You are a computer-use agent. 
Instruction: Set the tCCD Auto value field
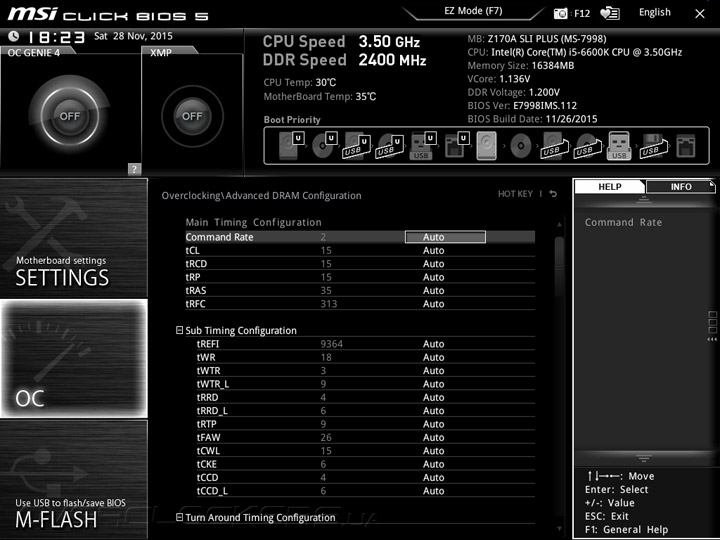433,478
